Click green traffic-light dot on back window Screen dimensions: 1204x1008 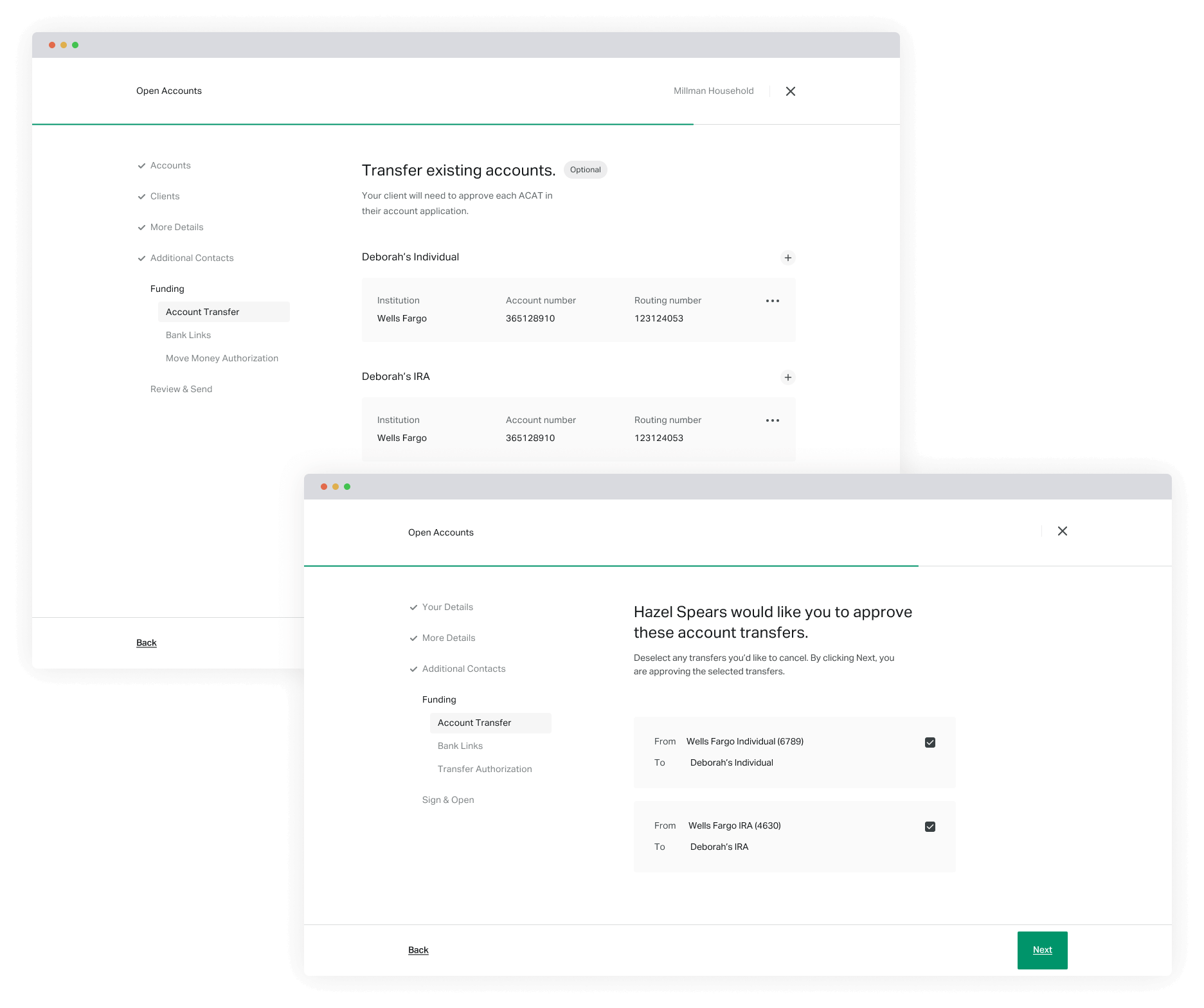click(75, 45)
